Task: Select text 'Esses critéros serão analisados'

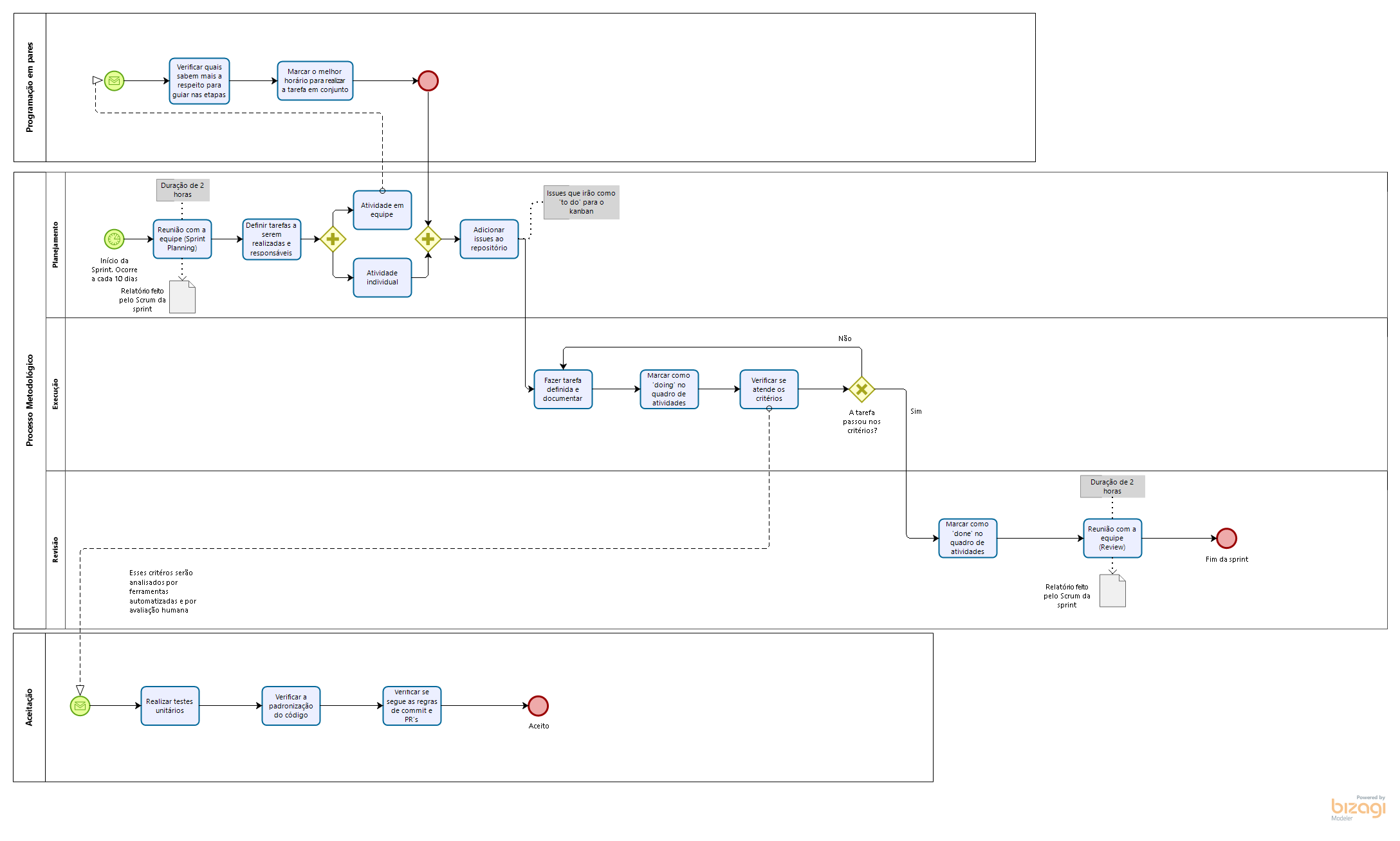Action: (162, 591)
